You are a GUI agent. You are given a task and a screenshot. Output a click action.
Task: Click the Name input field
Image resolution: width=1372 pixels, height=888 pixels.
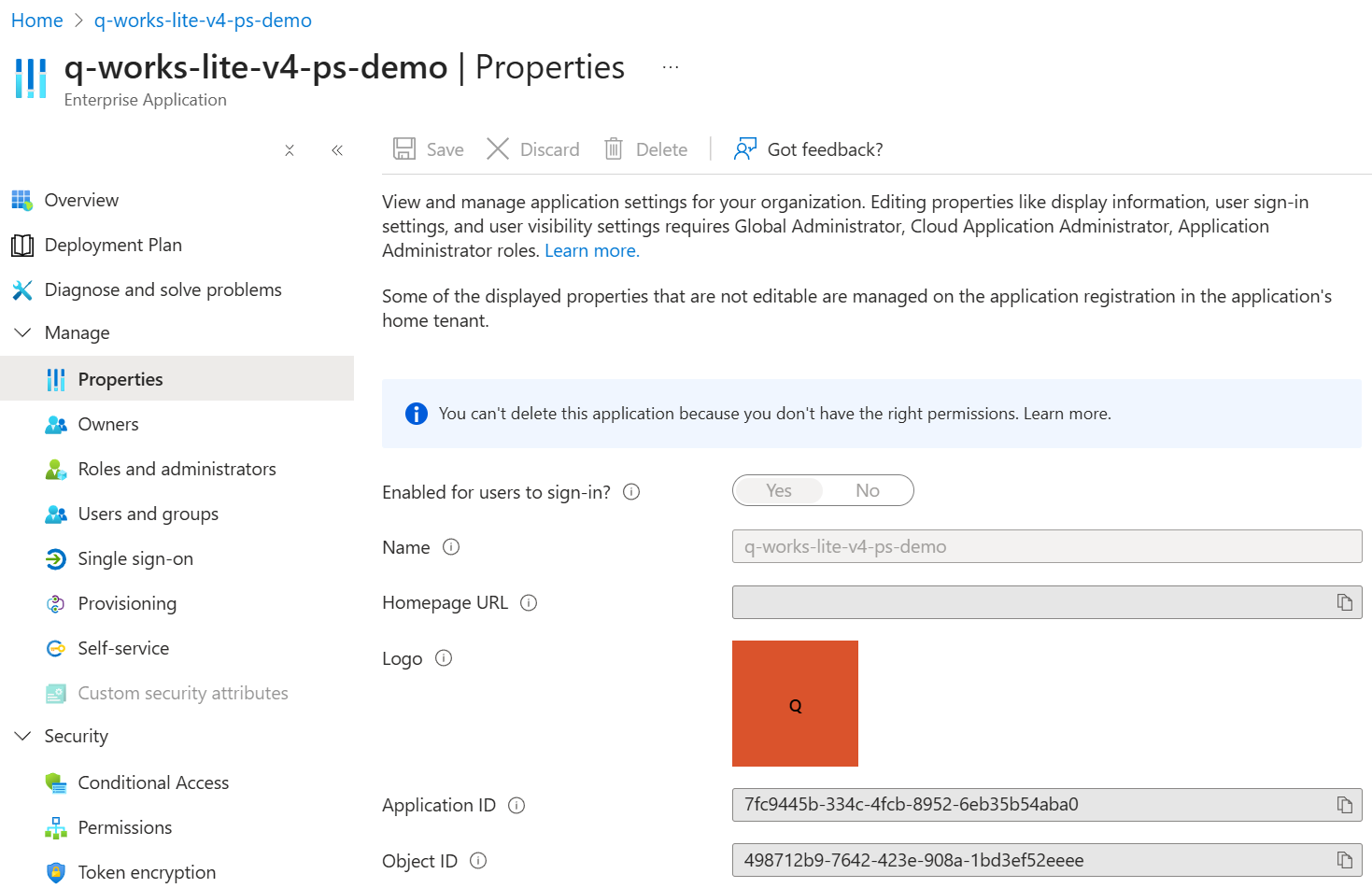click(x=1047, y=546)
